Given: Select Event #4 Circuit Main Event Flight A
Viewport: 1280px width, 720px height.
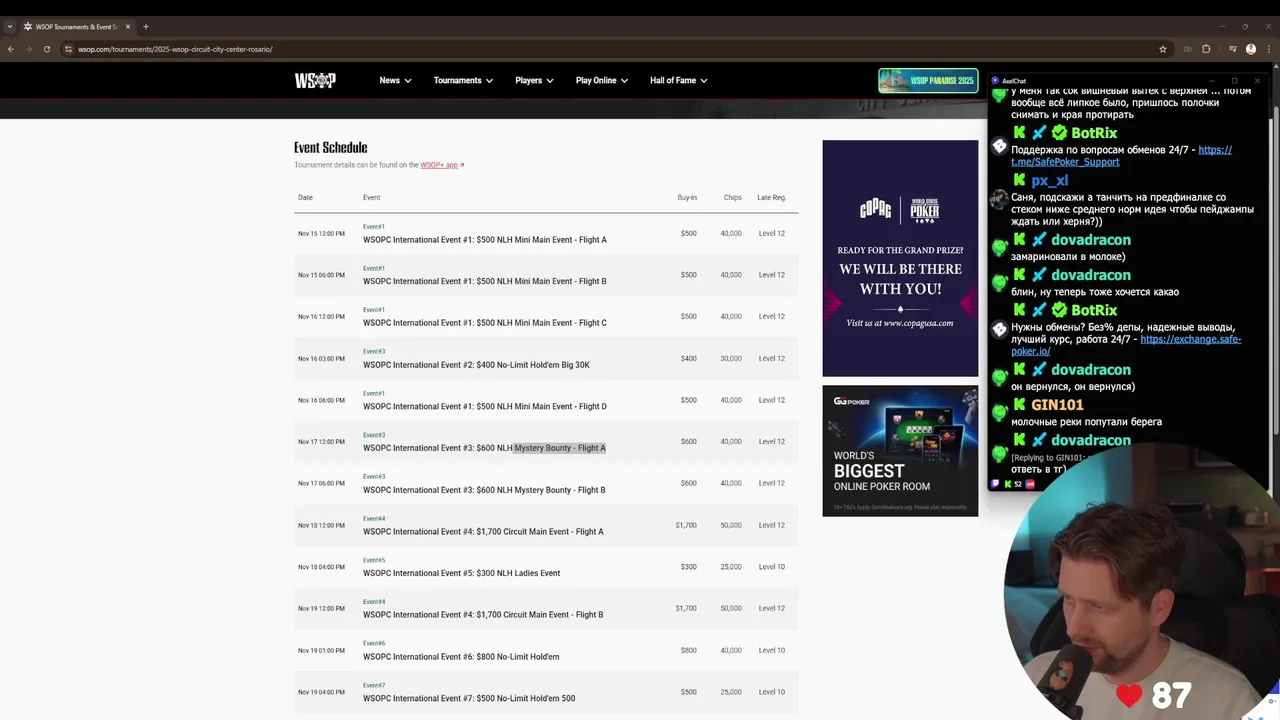Looking at the screenshot, I should (x=546, y=525).
